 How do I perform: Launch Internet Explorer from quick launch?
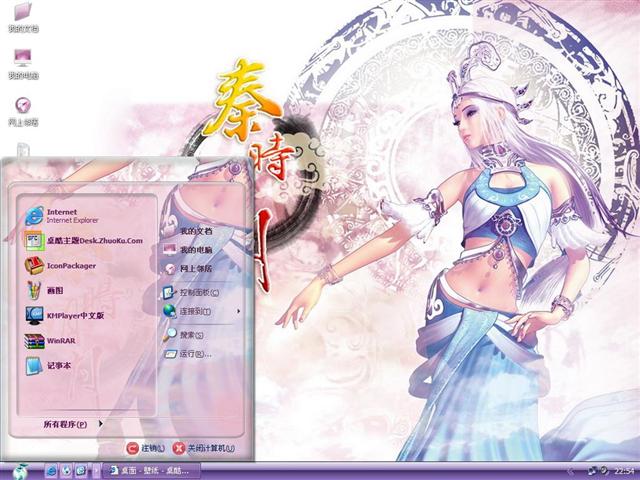click(51, 471)
